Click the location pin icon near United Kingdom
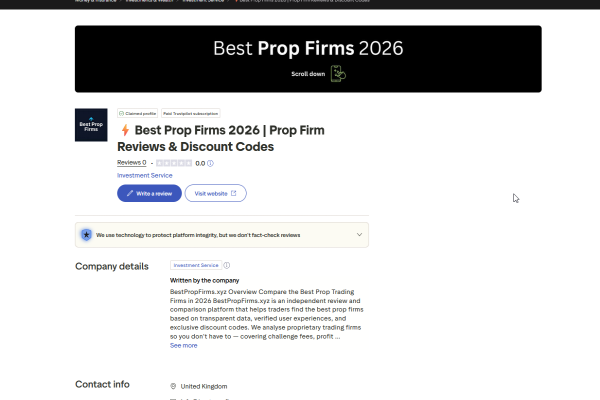Viewport: 600px width, 400px height. [x=173, y=386]
